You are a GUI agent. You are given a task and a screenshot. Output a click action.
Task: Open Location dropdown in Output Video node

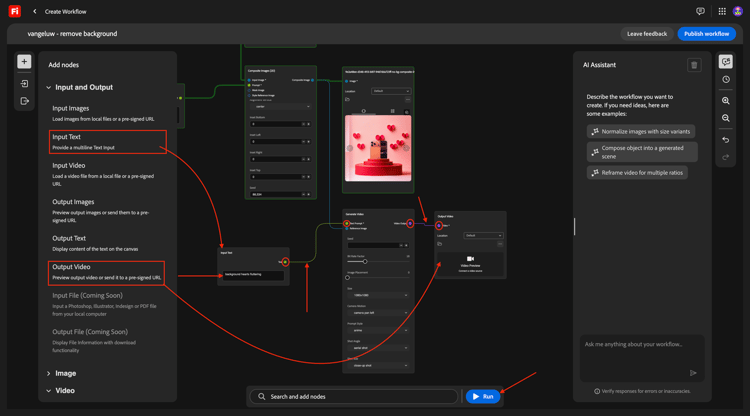pyautogui.click(x=483, y=235)
